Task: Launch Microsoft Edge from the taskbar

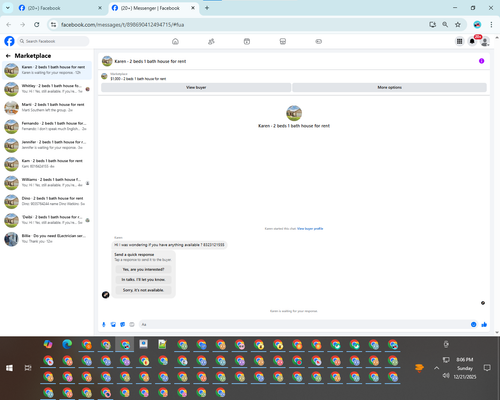Action: [x=67, y=344]
